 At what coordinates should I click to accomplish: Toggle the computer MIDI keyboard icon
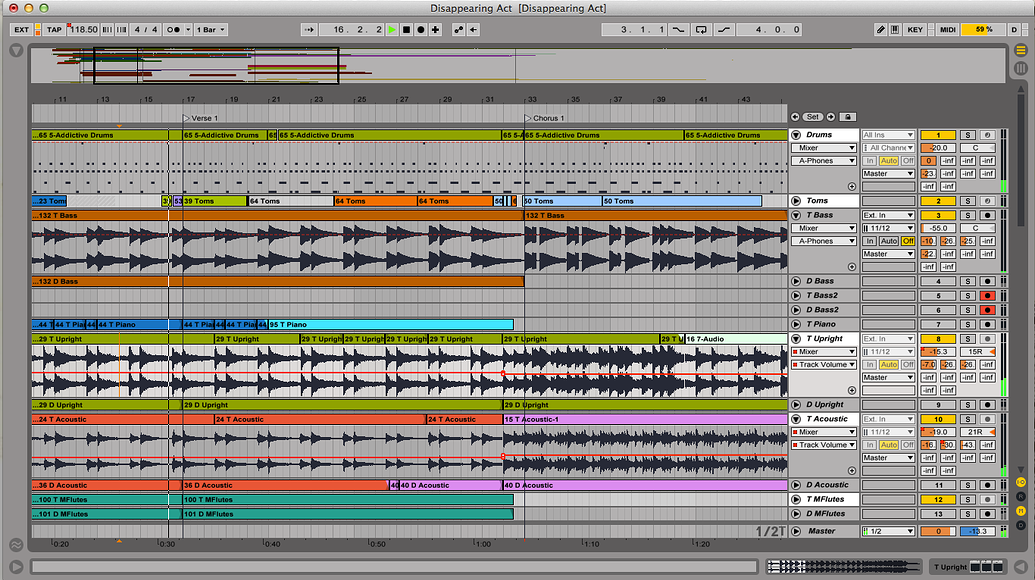click(895, 30)
